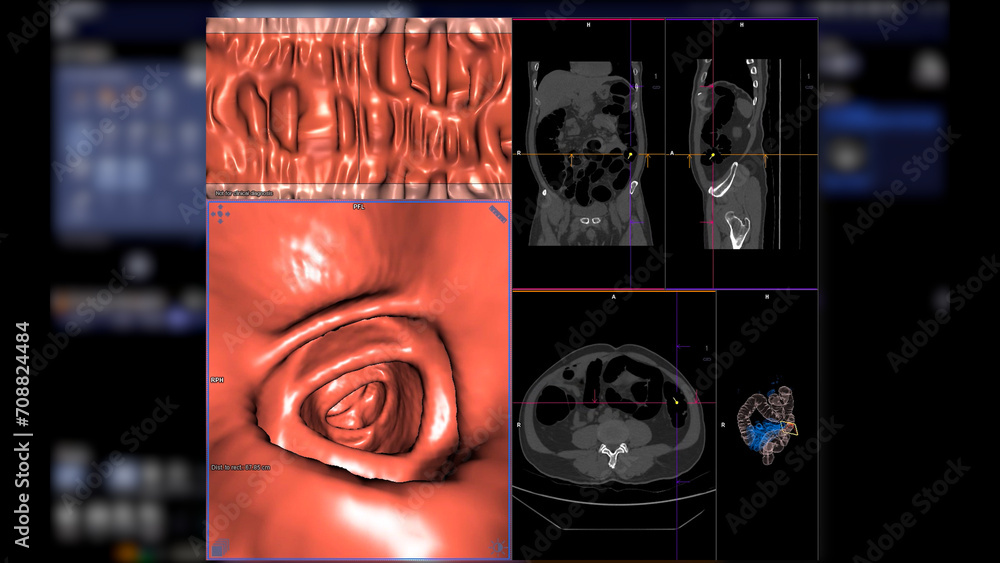Click the 3D colon overview model
The height and width of the screenshot is (563, 1000).
click(x=768, y=425)
